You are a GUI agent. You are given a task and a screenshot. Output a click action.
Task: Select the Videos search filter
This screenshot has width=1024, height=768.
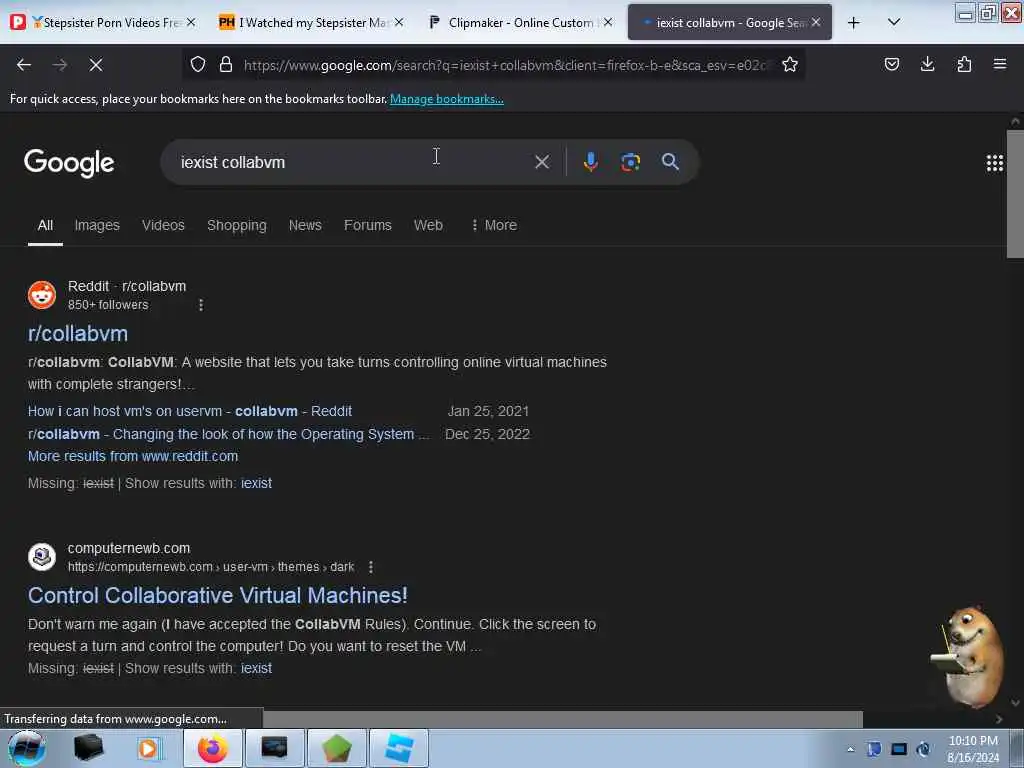pos(163,225)
